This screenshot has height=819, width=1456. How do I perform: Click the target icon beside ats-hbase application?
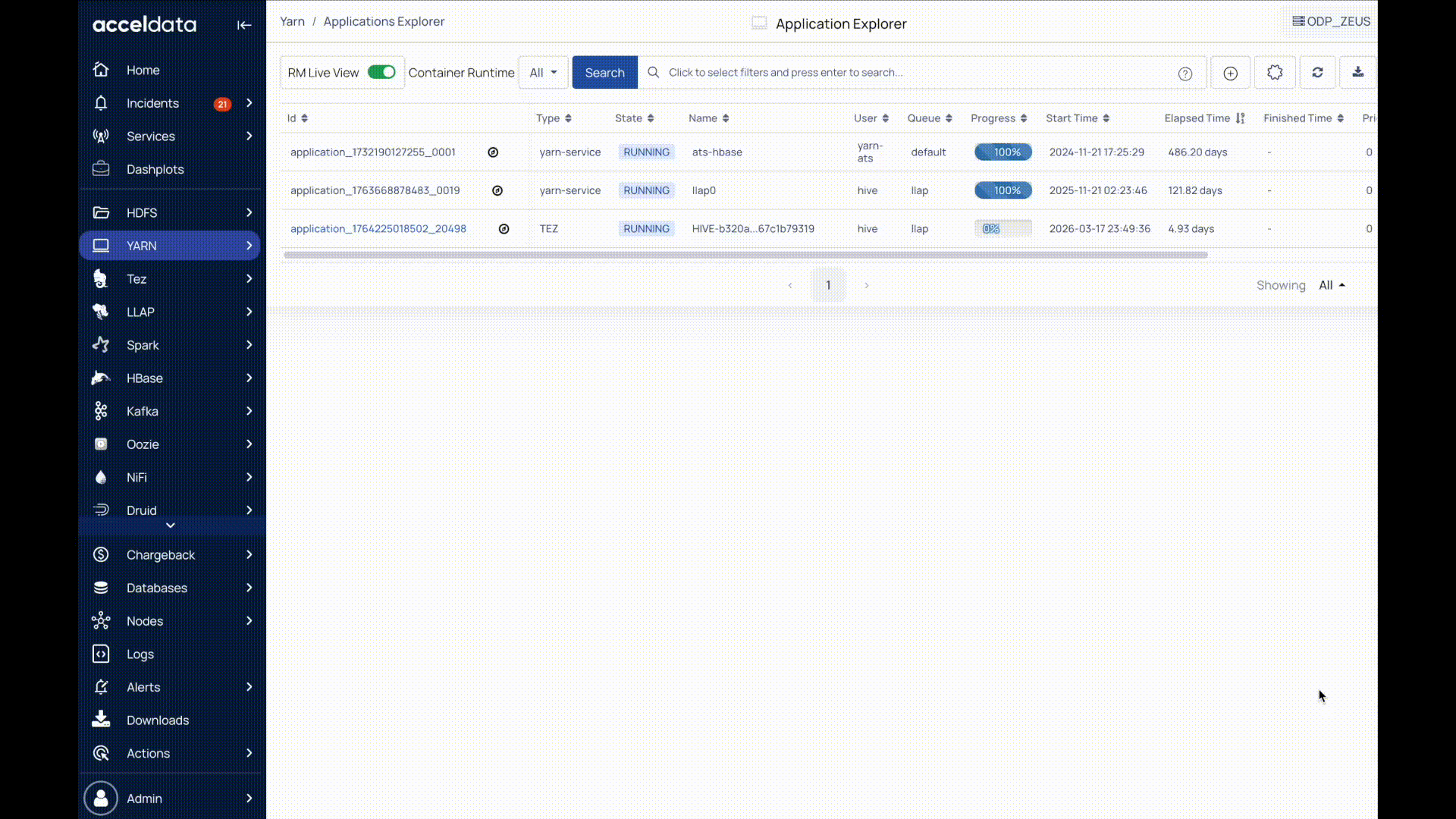[493, 152]
